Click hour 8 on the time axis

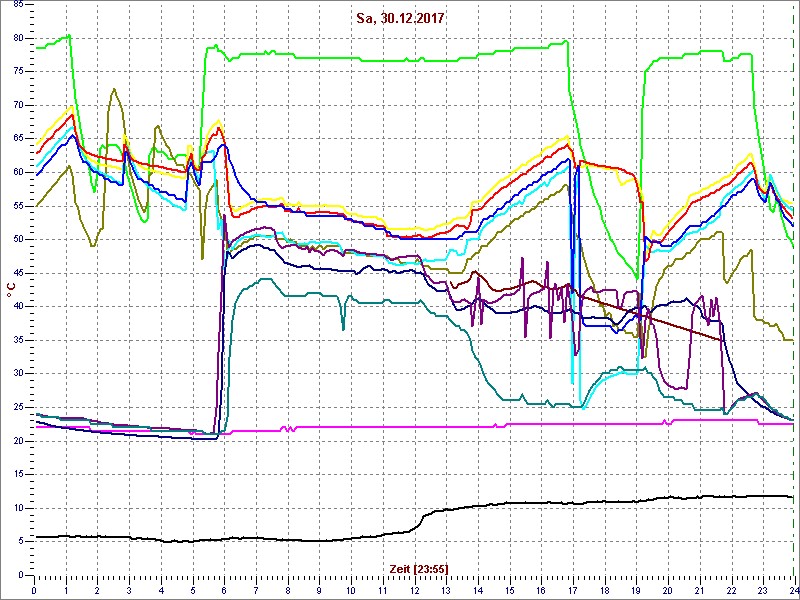tap(287, 591)
